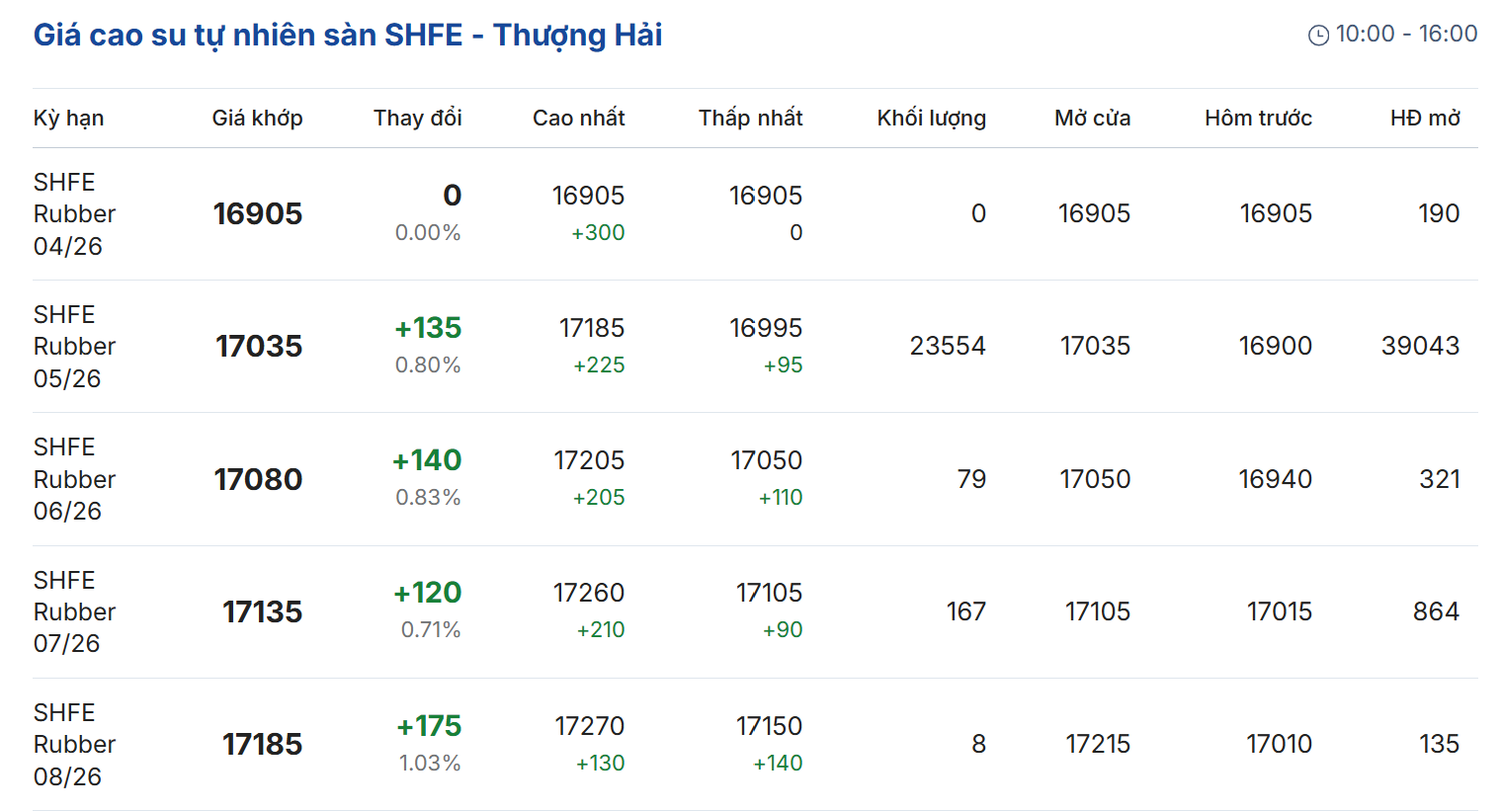The height and width of the screenshot is (812, 1502).
Task: Select the SHFE Rubber 06/26 contract
Action: pyautogui.click(x=74, y=479)
